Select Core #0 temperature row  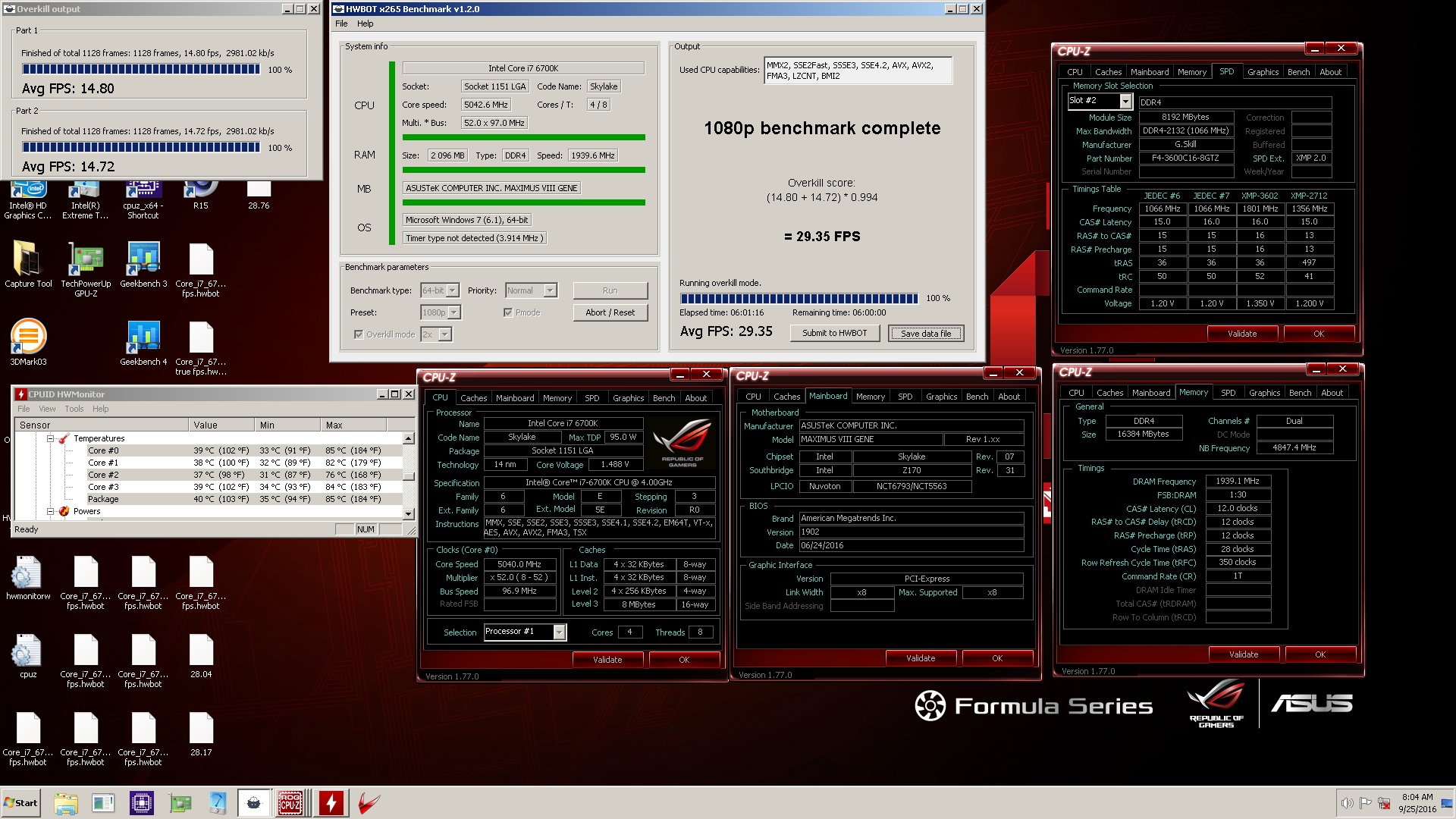coord(209,450)
